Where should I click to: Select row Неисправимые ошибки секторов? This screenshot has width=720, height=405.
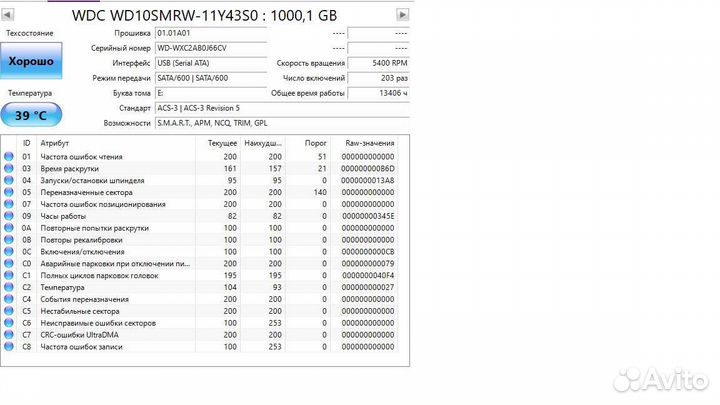click(200, 323)
